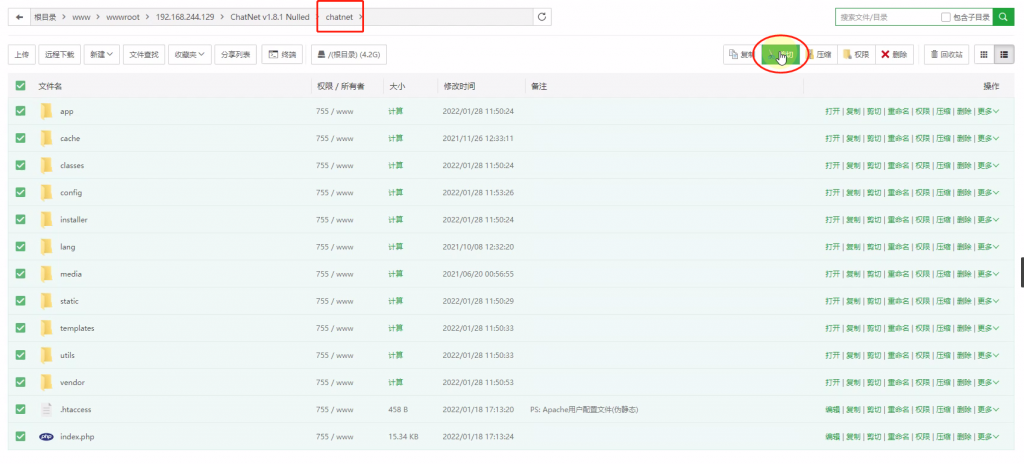Click 重命名 for the lang row
Image resolution: width=1024 pixels, height=464 pixels.
898,246
